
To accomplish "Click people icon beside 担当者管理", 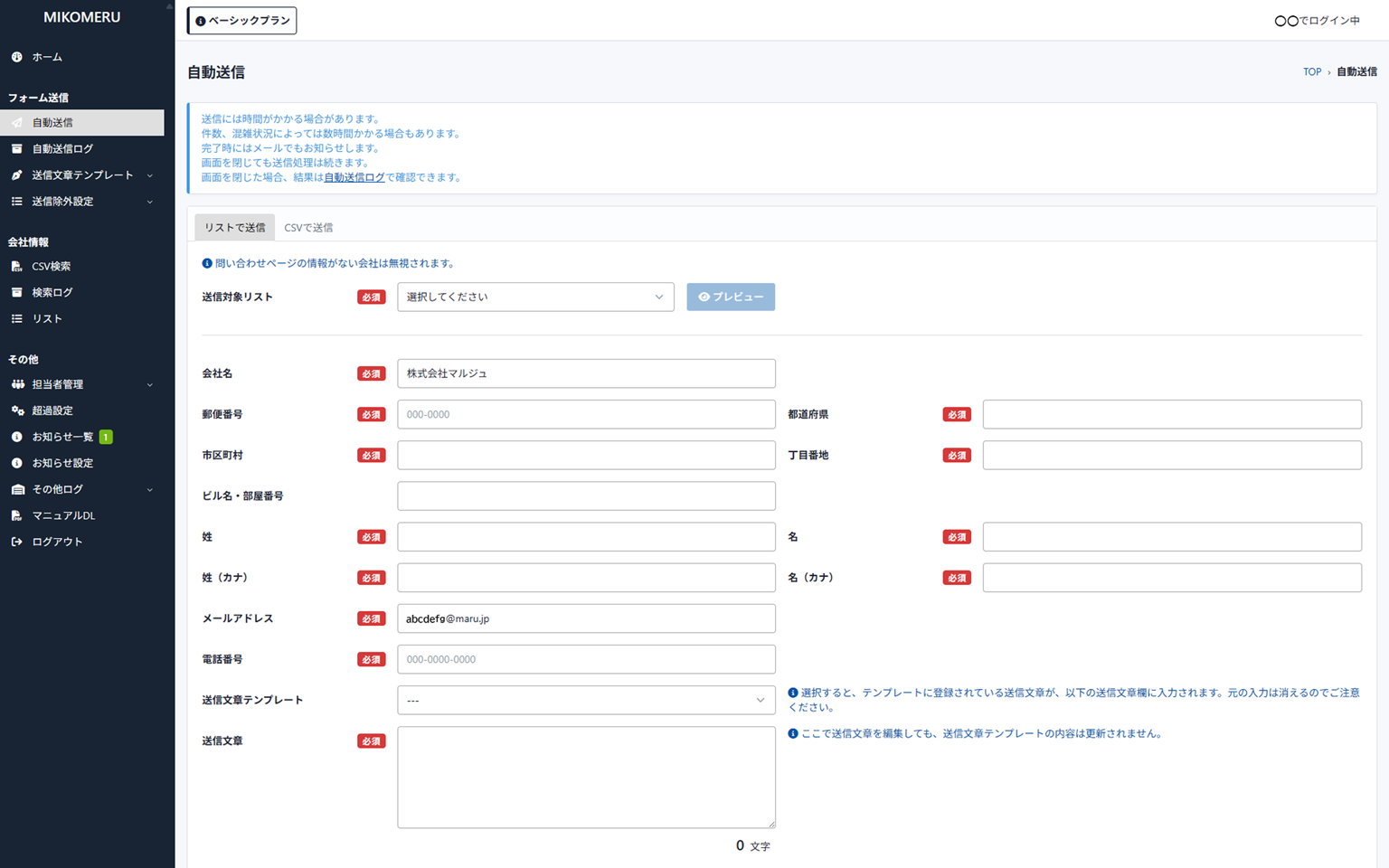I will pos(17,384).
